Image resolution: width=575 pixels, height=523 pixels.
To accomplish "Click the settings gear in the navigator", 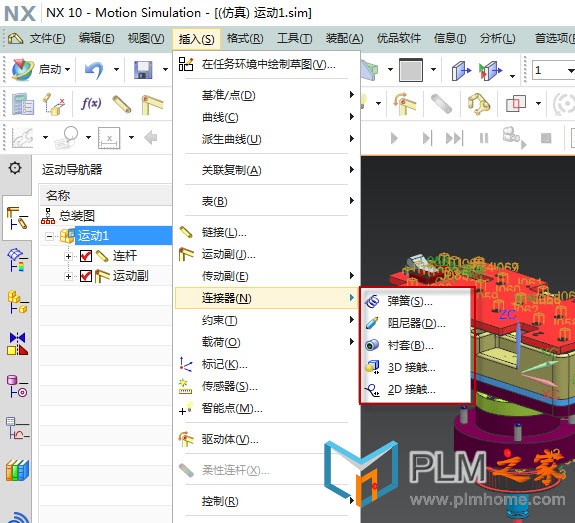I will 15,168.
